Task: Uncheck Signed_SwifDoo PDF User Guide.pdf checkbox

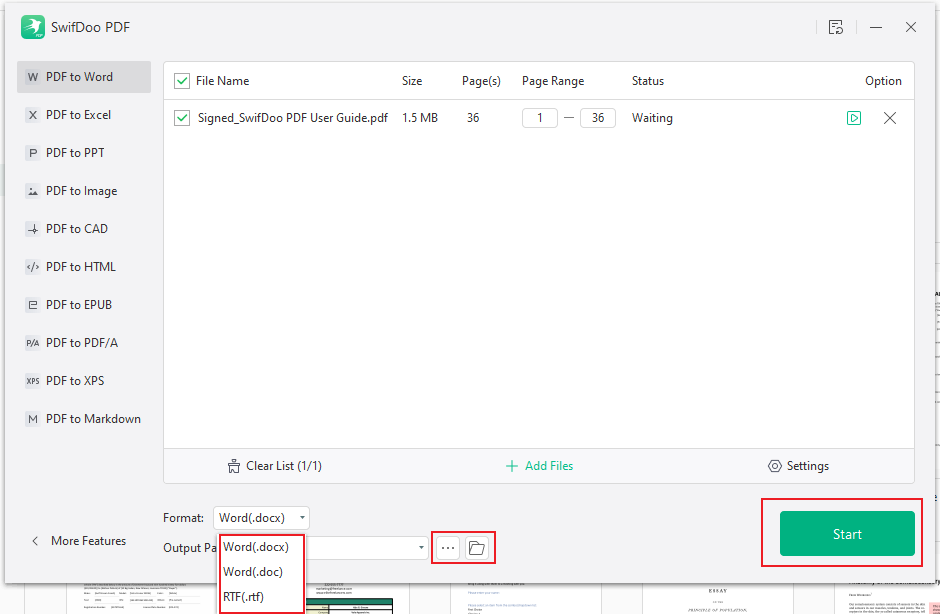Action: (182, 118)
